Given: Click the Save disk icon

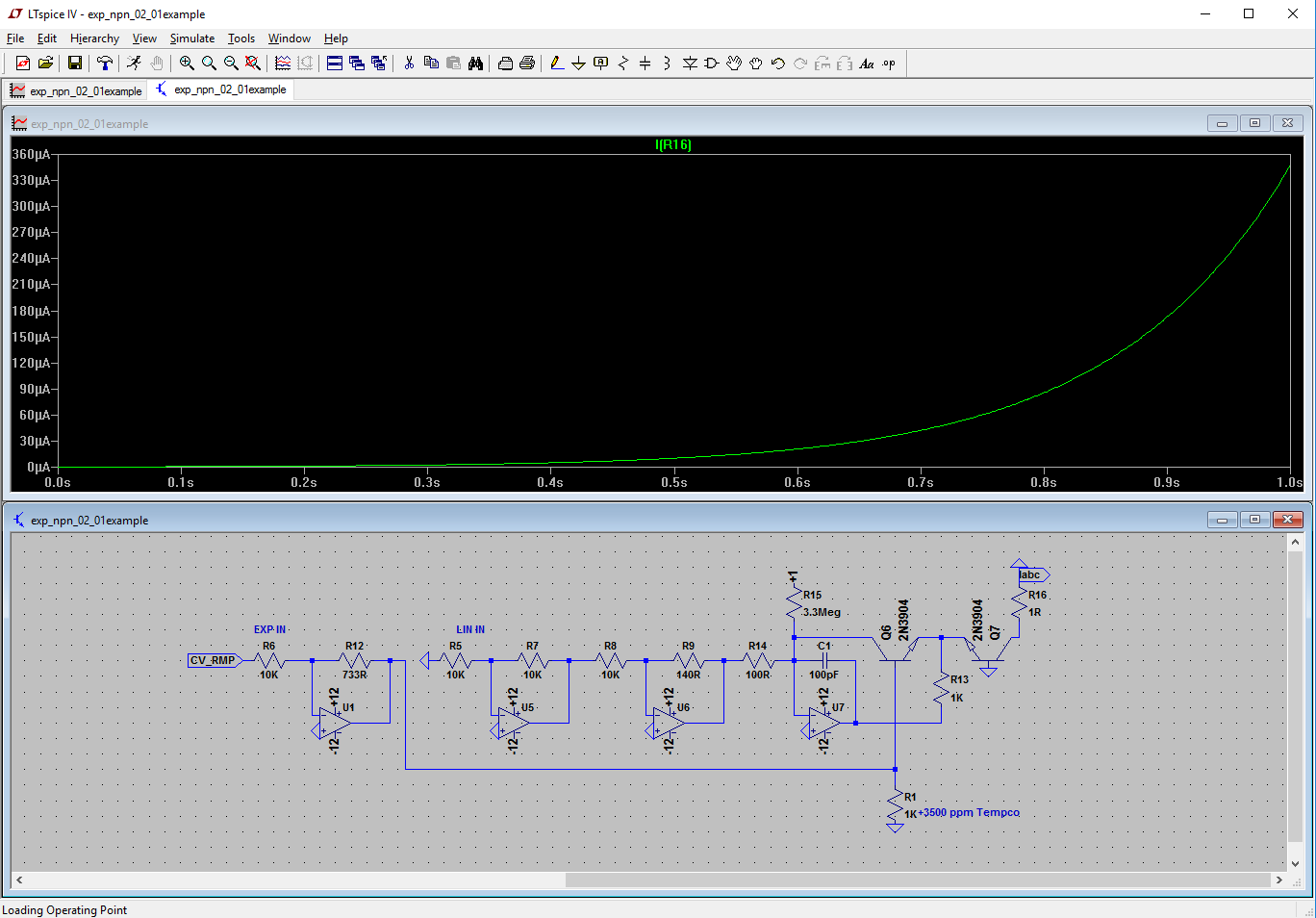Looking at the screenshot, I should [x=74, y=64].
